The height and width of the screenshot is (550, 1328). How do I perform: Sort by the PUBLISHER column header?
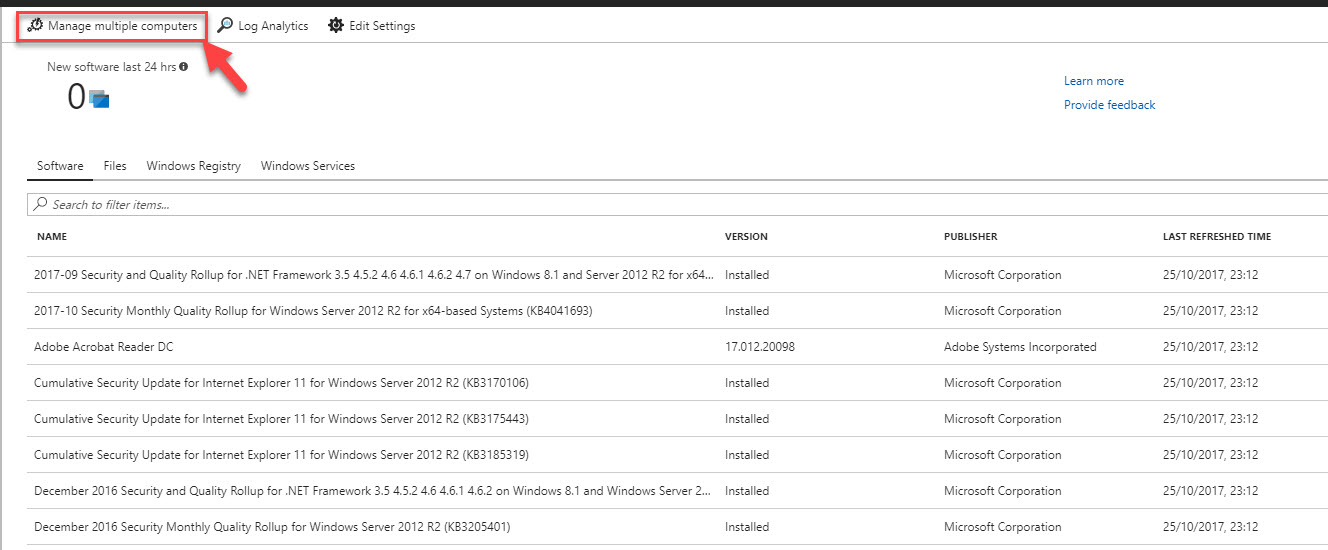pos(971,237)
